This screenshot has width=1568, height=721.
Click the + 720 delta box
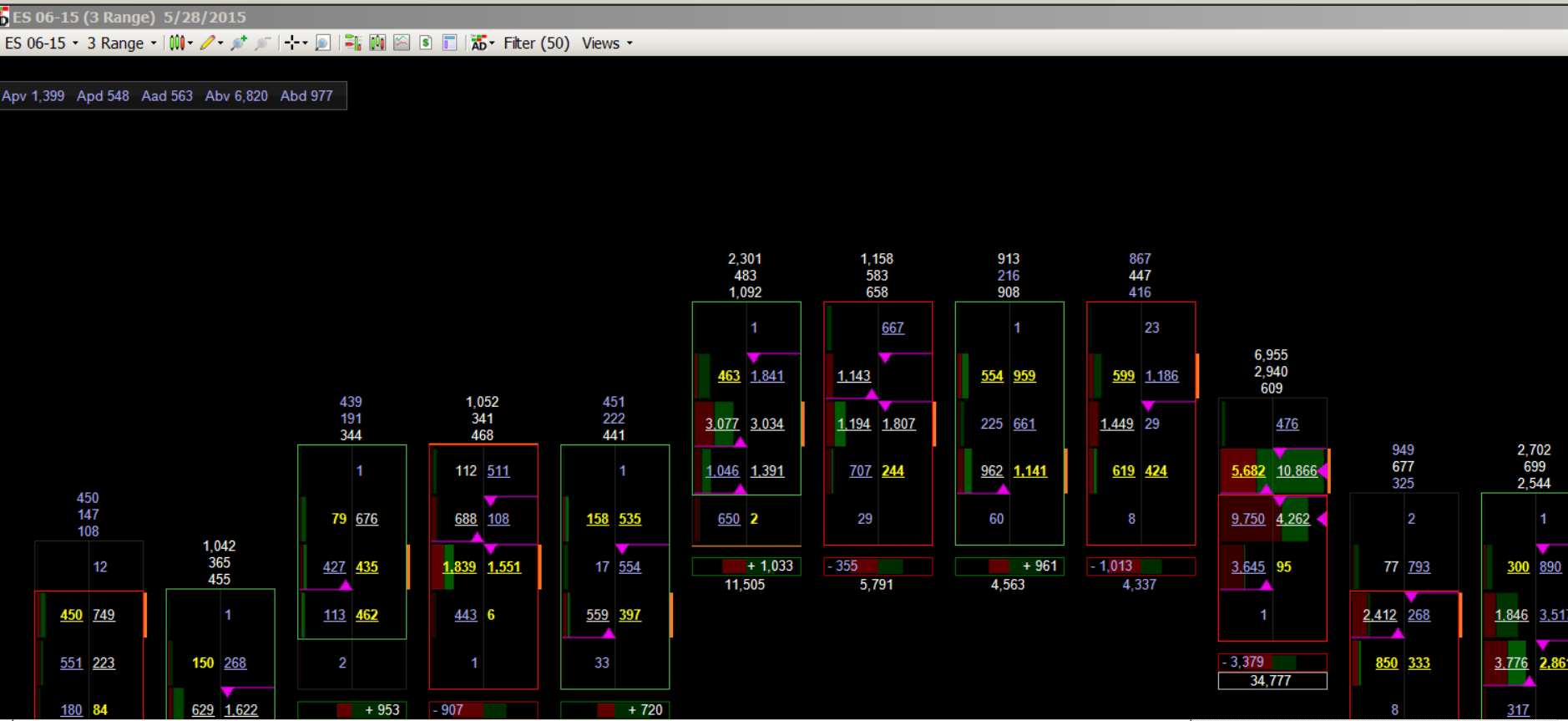615,710
